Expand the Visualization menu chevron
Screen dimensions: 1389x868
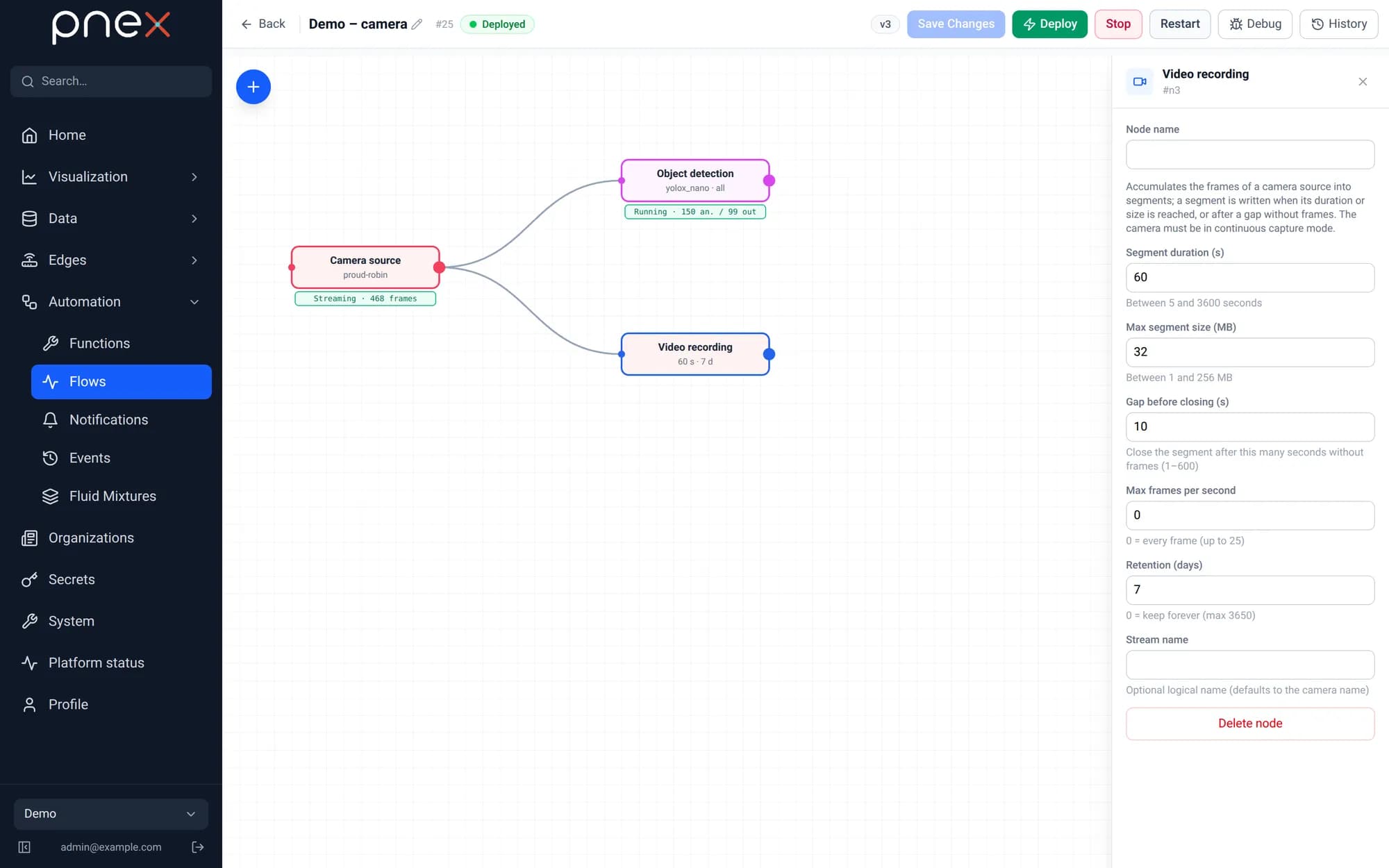(x=194, y=177)
